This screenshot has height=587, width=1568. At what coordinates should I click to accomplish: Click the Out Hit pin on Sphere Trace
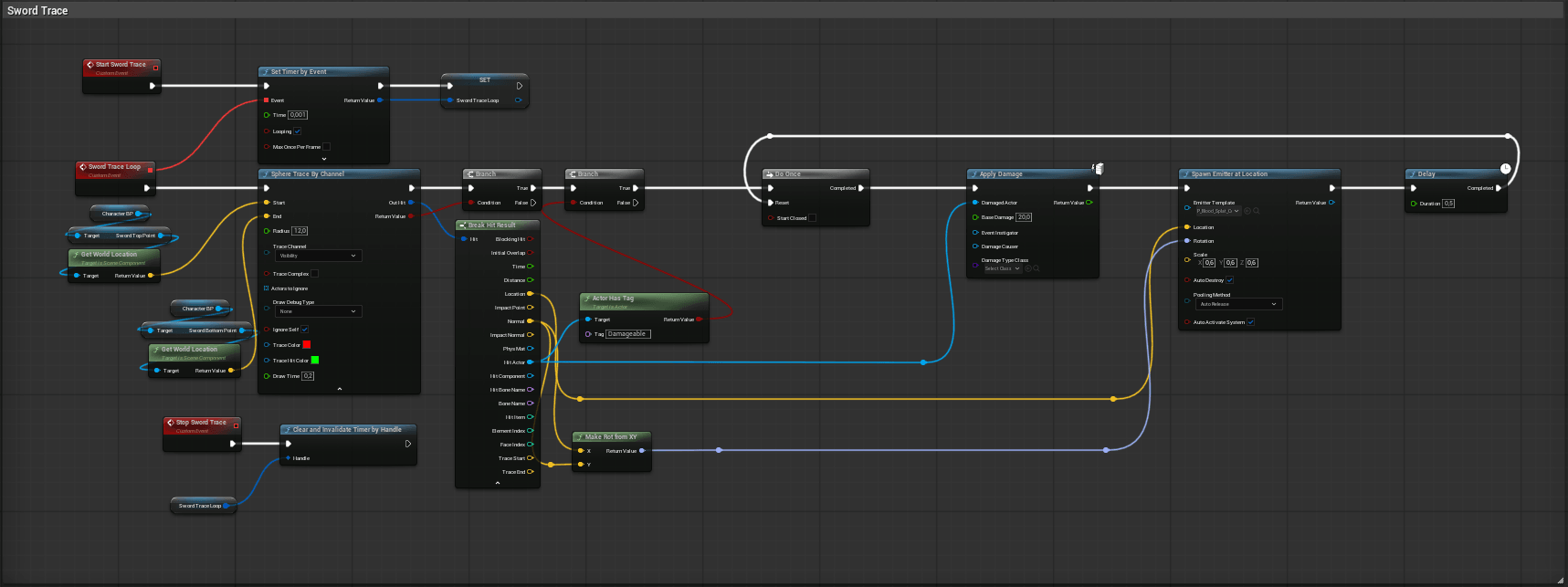click(x=411, y=203)
